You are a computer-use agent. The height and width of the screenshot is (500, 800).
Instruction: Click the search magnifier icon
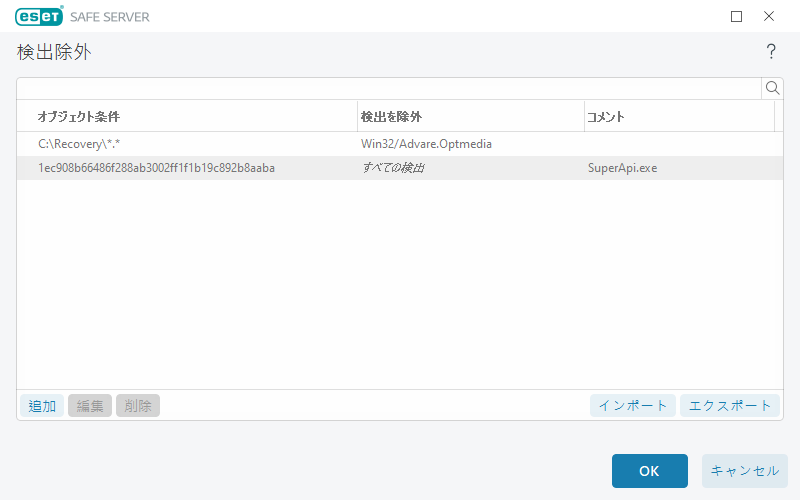point(772,88)
